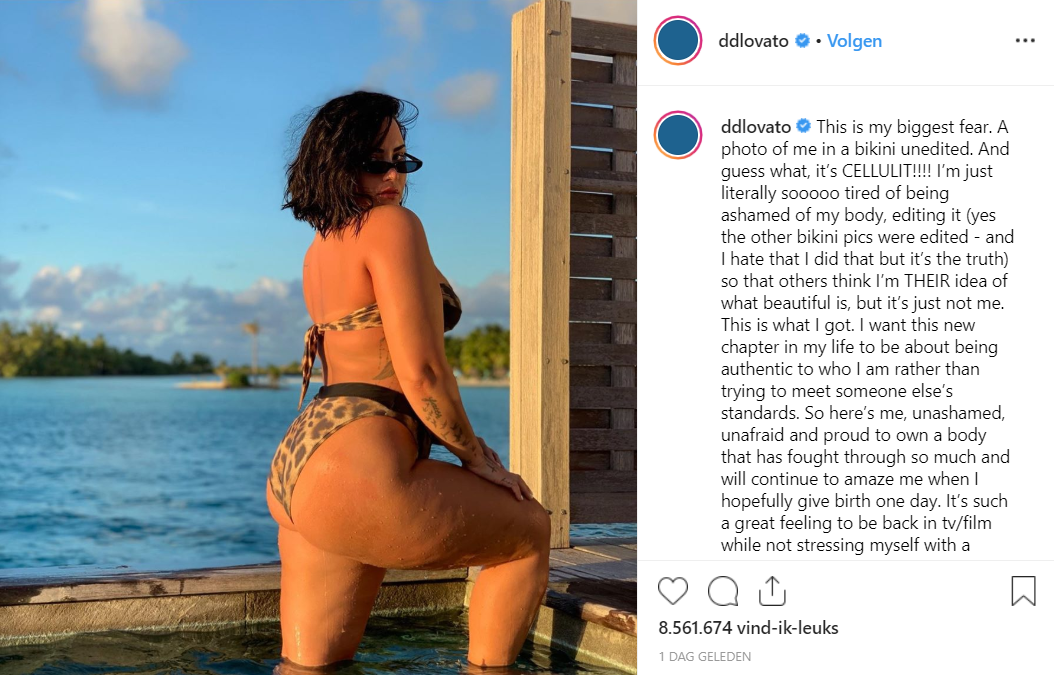This screenshot has height=675, width=1054.
Task: Click the main post photo
Action: 318,338
